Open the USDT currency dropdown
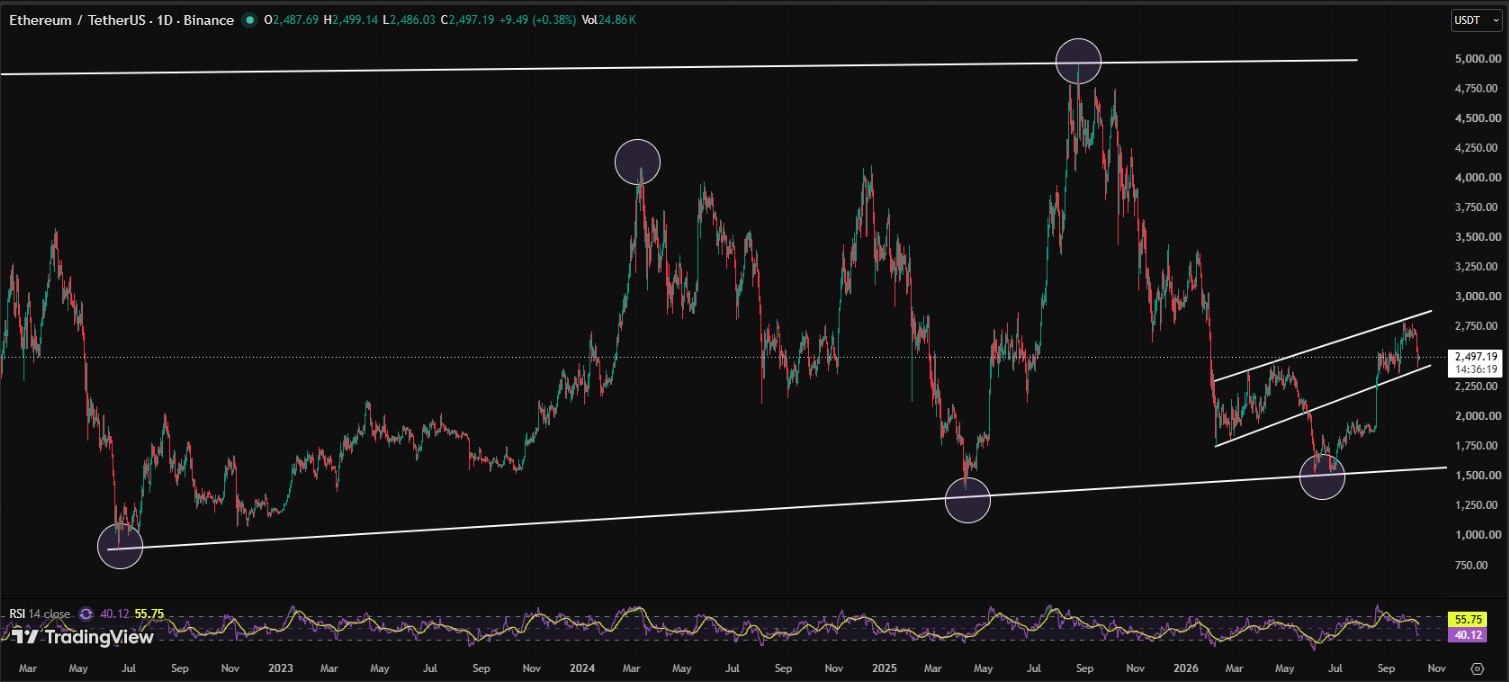Image resolution: width=1509 pixels, height=682 pixels. (1477, 20)
